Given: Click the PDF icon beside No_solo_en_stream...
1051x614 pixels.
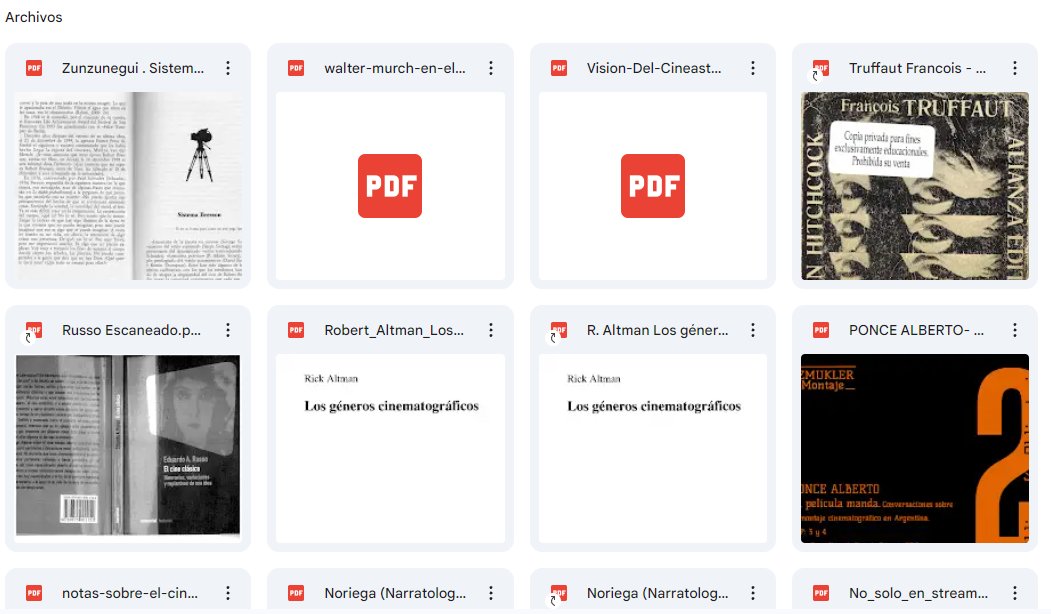Looking at the screenshot, I should (820, 593).
